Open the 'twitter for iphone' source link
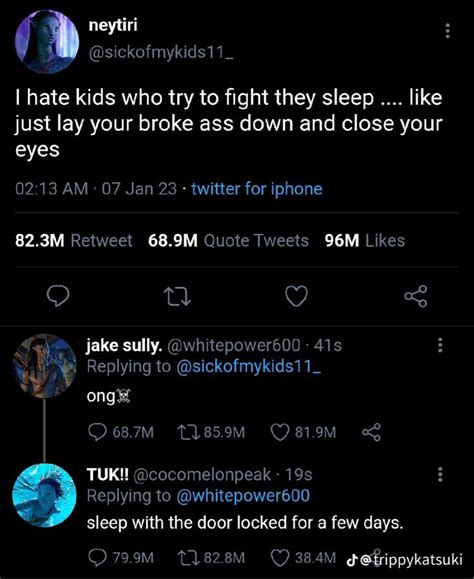 click(257, 189)
